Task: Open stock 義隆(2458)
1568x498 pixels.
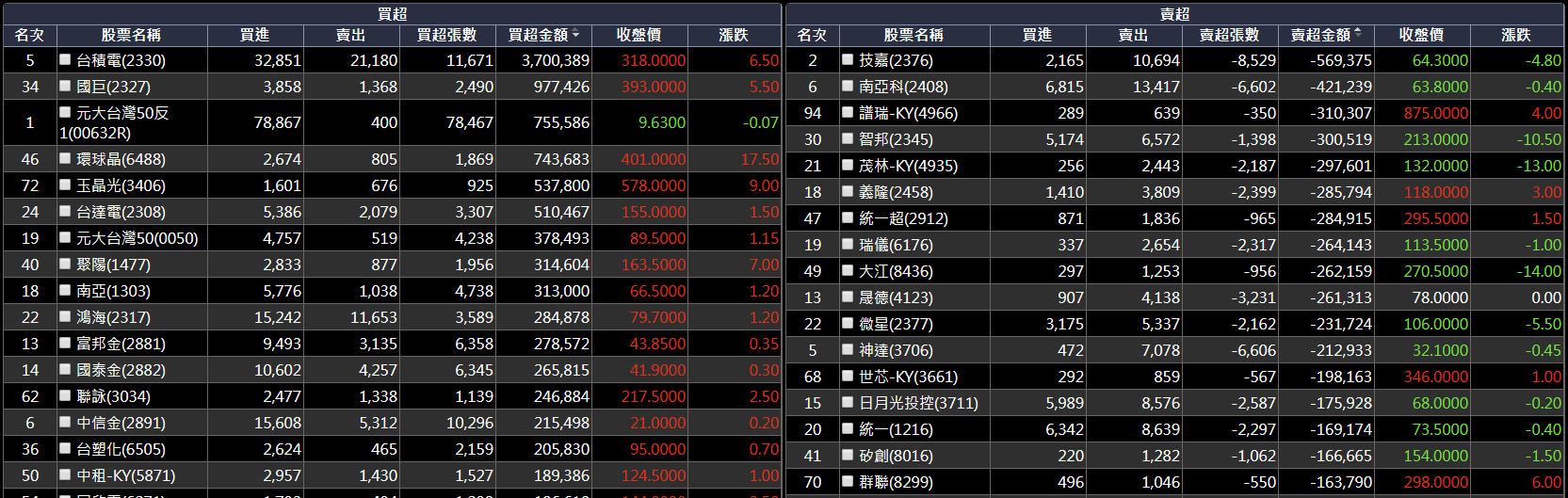Action: (x=896, y=192)
